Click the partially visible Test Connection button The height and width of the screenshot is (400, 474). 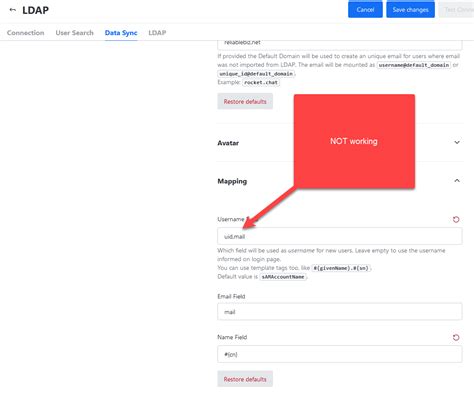coord(457,9)
